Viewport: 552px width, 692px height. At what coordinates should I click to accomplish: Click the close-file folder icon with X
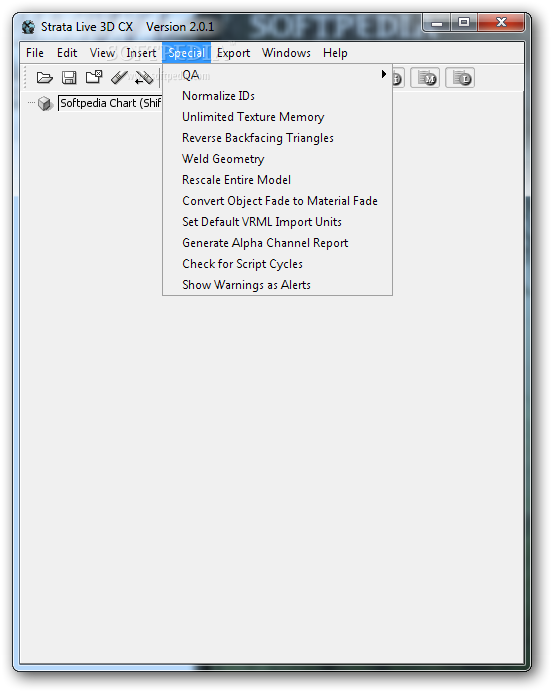pos(94,77)
